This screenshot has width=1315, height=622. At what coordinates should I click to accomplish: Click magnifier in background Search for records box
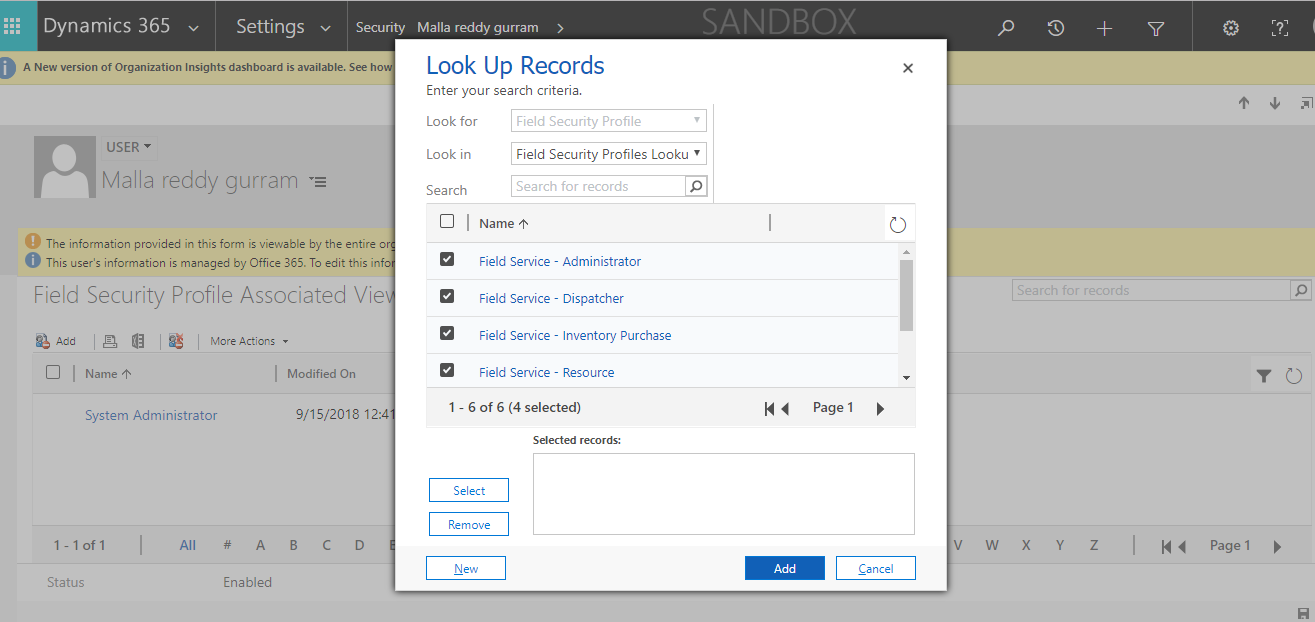click(x=1301, y=290)
